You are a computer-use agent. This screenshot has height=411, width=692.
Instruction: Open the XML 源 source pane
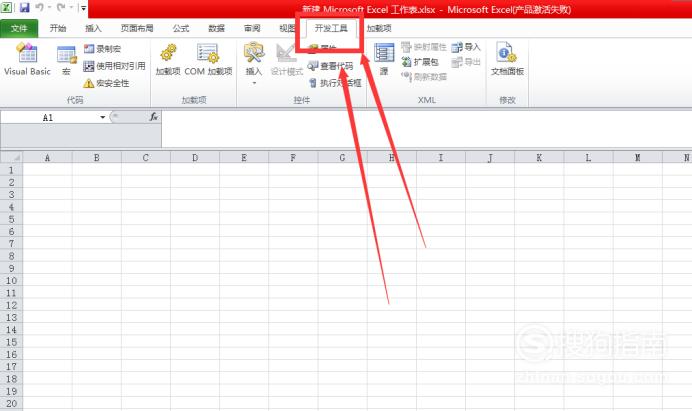[x=384, y=60]
